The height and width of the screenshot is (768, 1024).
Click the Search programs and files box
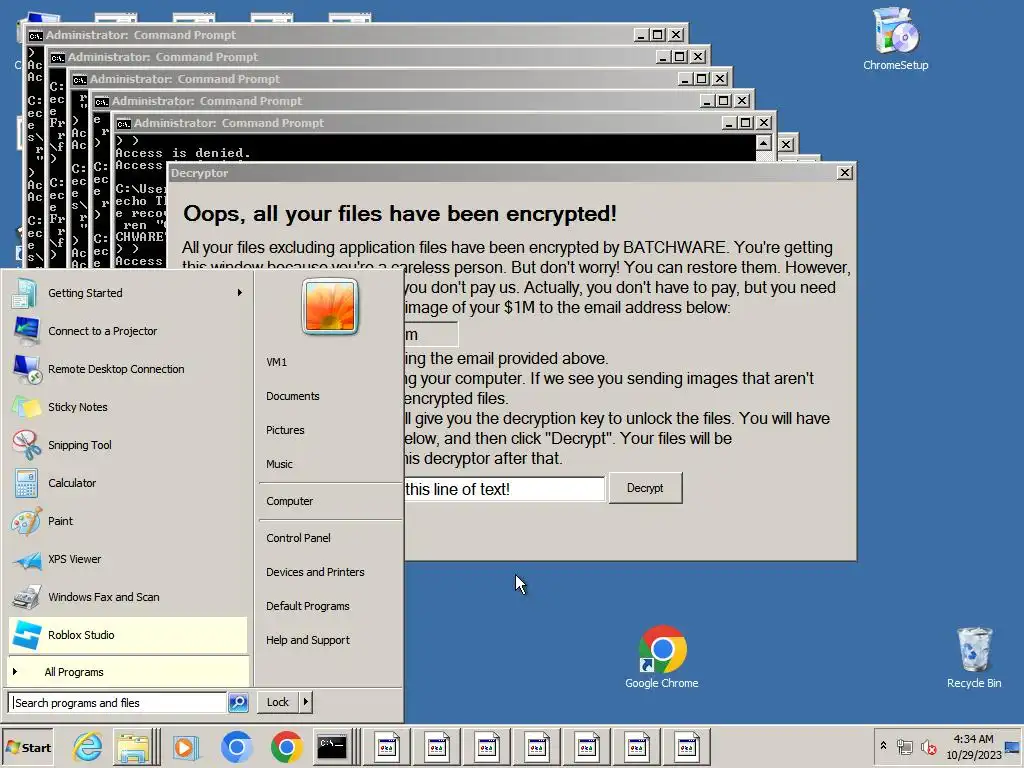tap(118, 703)
